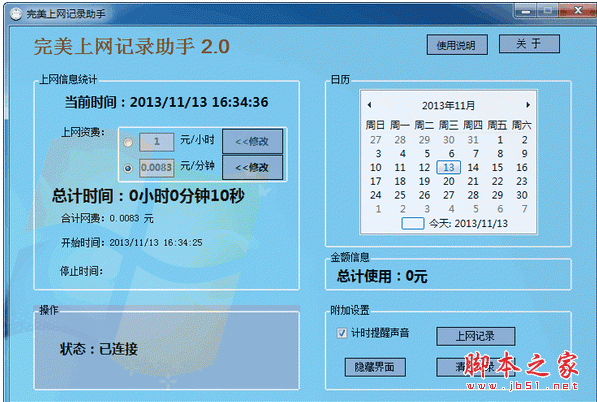Select November 10 in the calendar
Viewport: 597px width, 402px height.
click(x=375, y=168)
